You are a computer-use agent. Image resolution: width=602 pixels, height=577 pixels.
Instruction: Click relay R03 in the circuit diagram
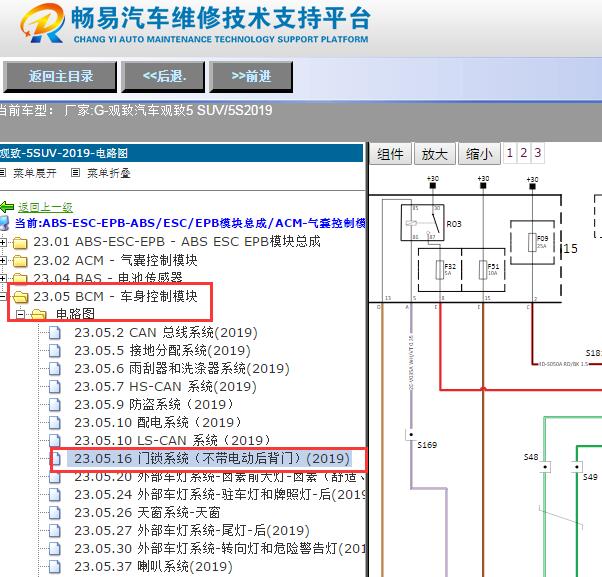(422, 223)
